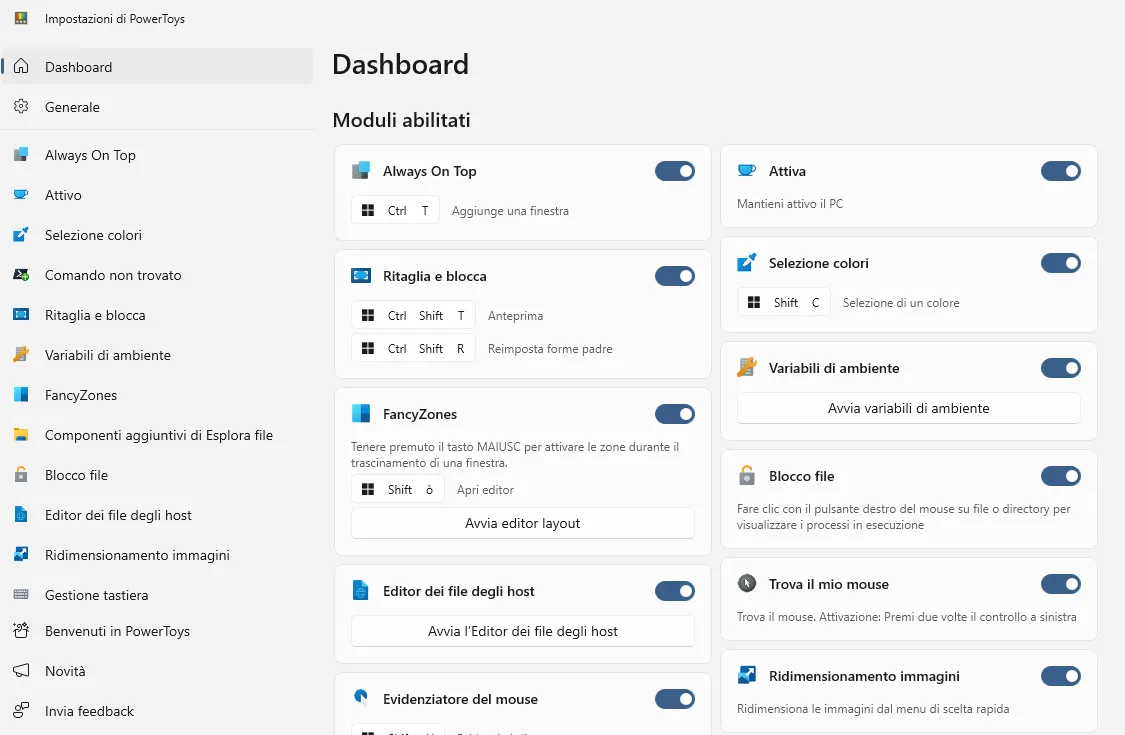Toggle the Ridimensionamento immagini switch
The width and height of the screenshot is (1125, 735).
pyautogui.click(x=1061, y=675)
